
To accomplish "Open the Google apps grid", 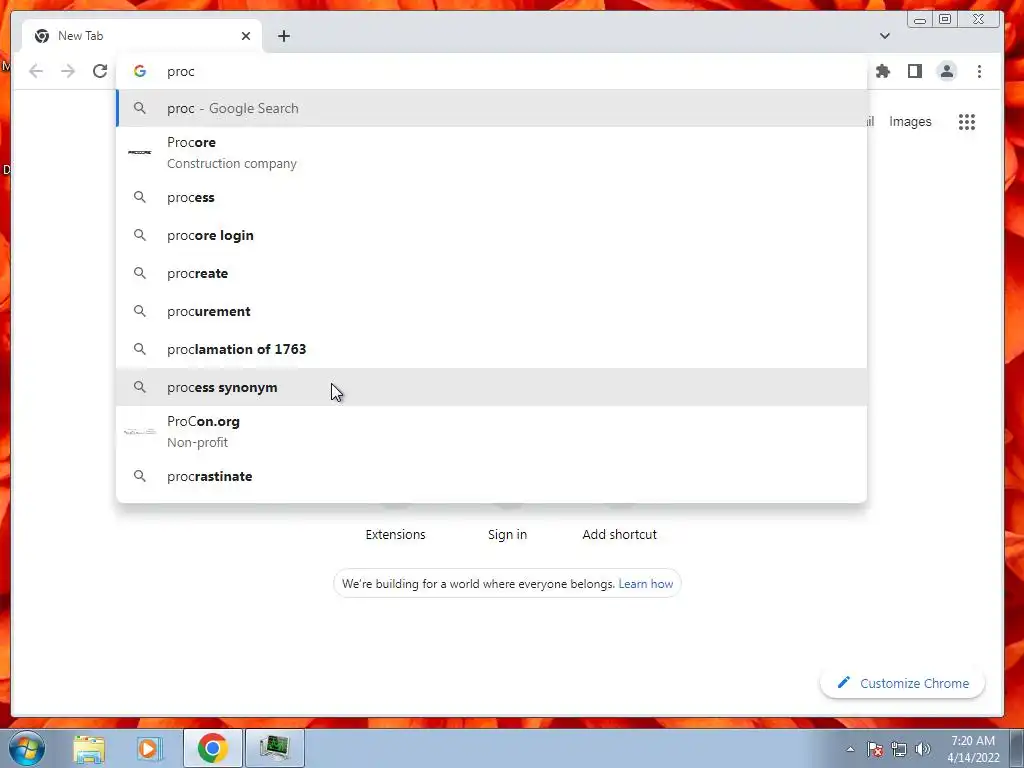I will pos(967,121).
